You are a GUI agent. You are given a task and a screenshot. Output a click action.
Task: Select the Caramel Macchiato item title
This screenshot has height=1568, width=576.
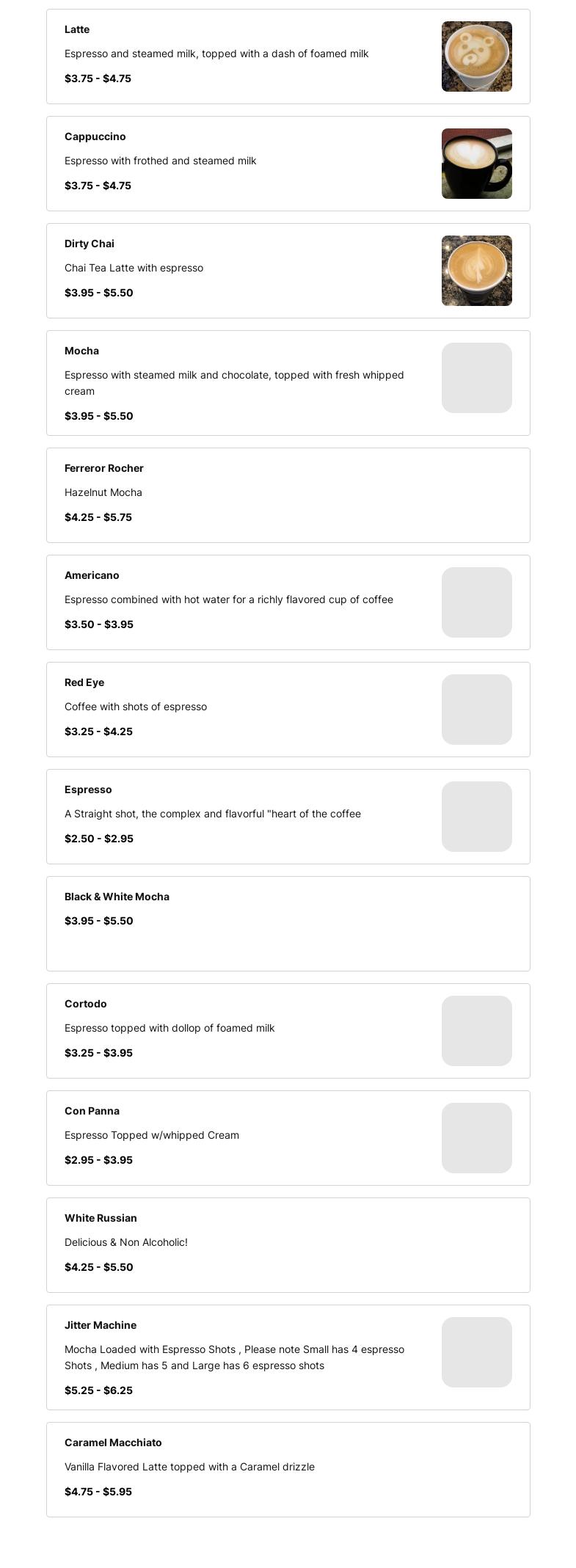pyautogui.click(x=113, y=1443)
